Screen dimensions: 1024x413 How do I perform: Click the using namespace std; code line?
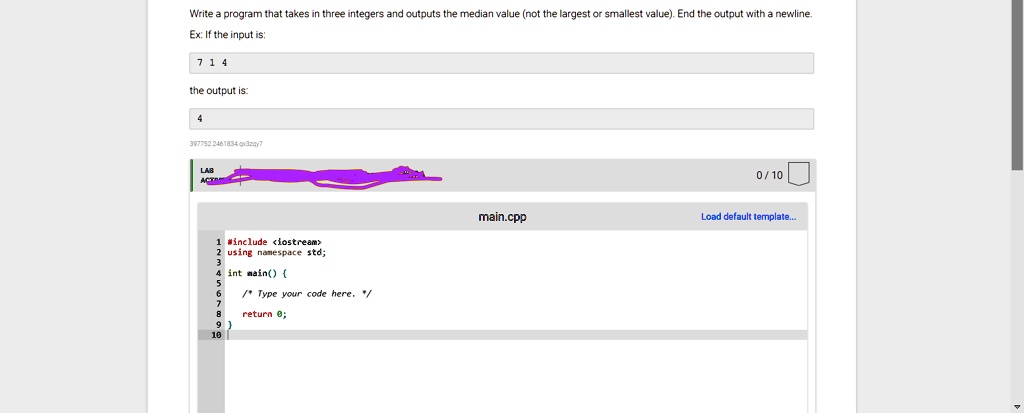coord(276,252)
